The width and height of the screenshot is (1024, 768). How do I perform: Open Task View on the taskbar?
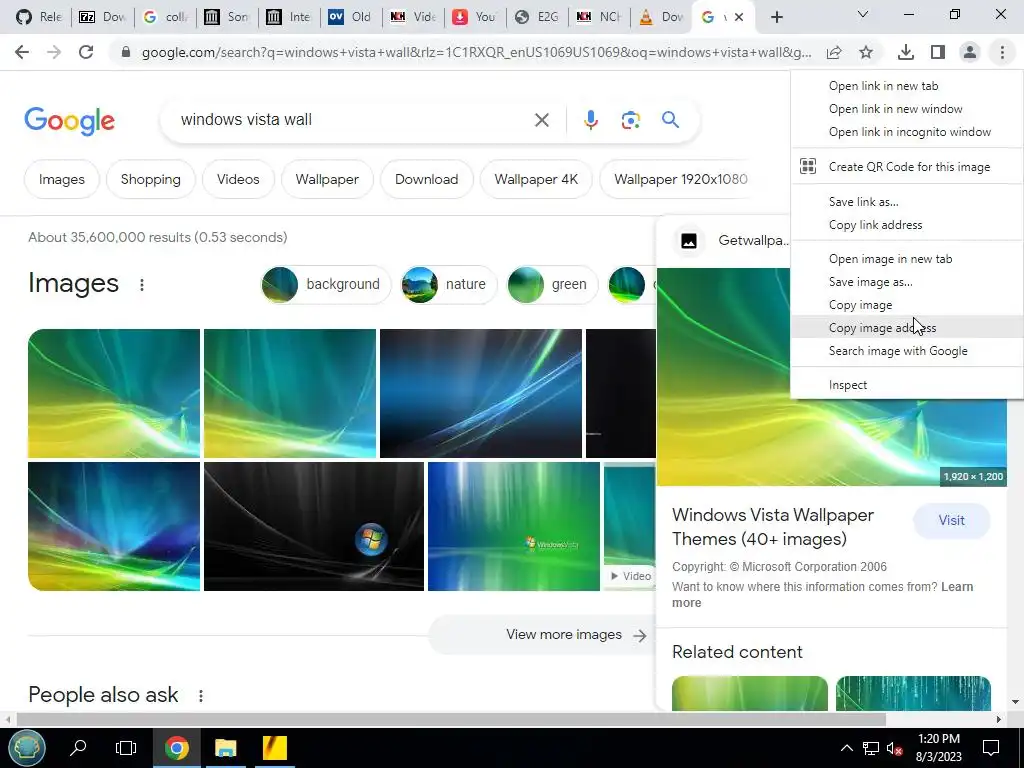[x=125, y=748]
